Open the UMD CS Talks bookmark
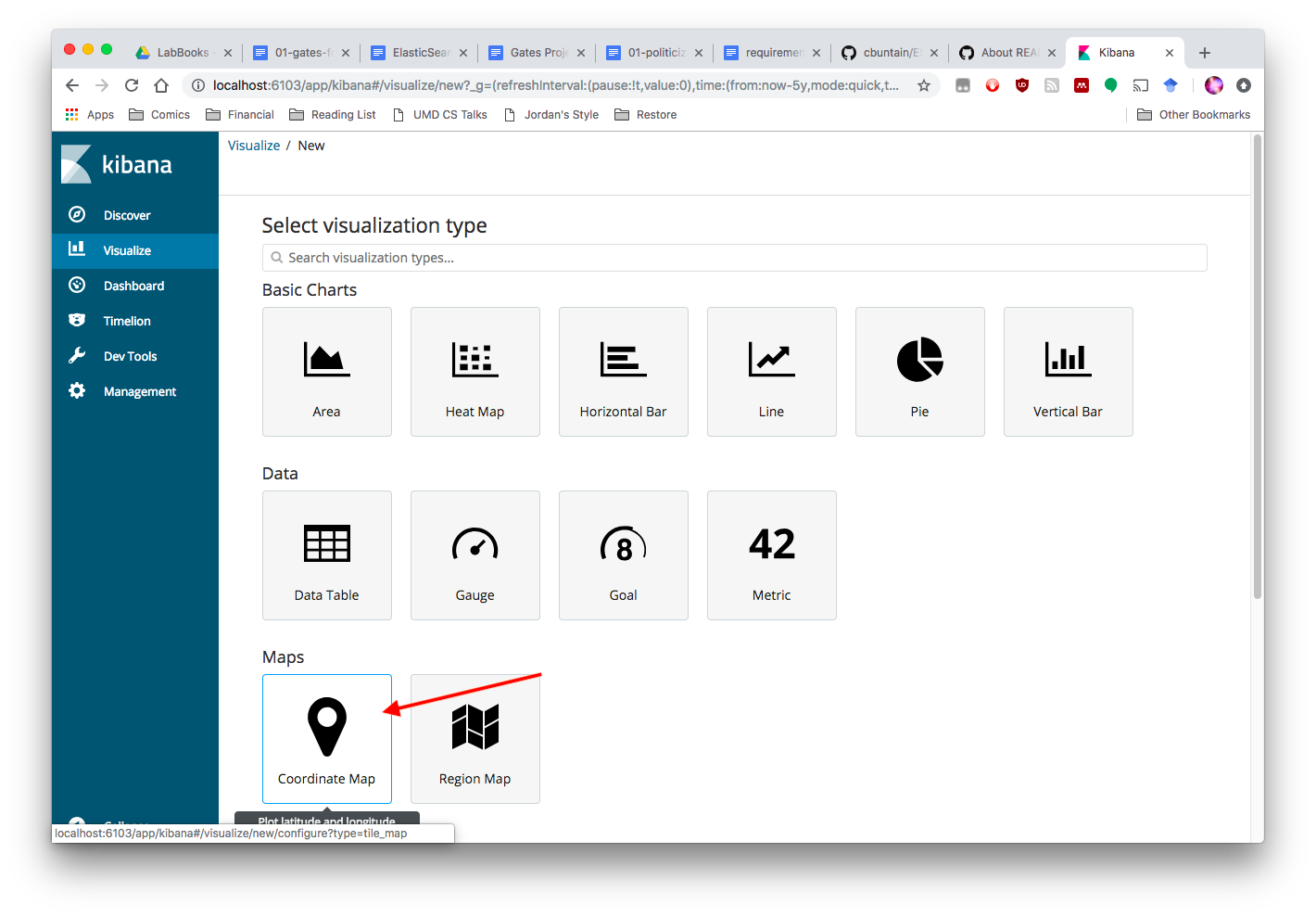The image size is (1316, 917). point(440,115)
